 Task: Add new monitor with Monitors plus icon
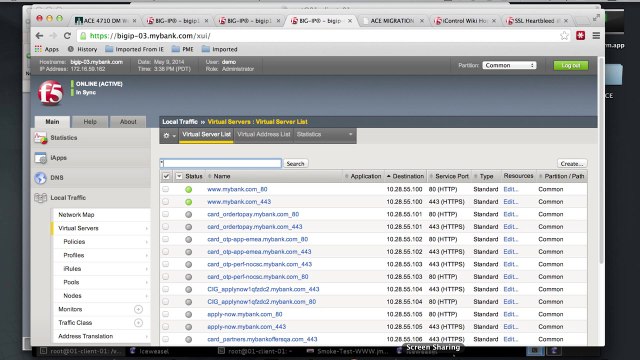click(138, 309)
